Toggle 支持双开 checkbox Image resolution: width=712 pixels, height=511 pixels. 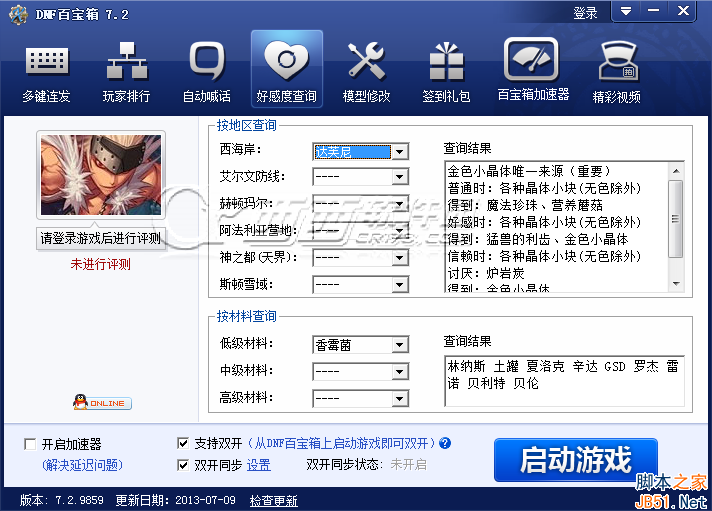(x=183, y=443)
